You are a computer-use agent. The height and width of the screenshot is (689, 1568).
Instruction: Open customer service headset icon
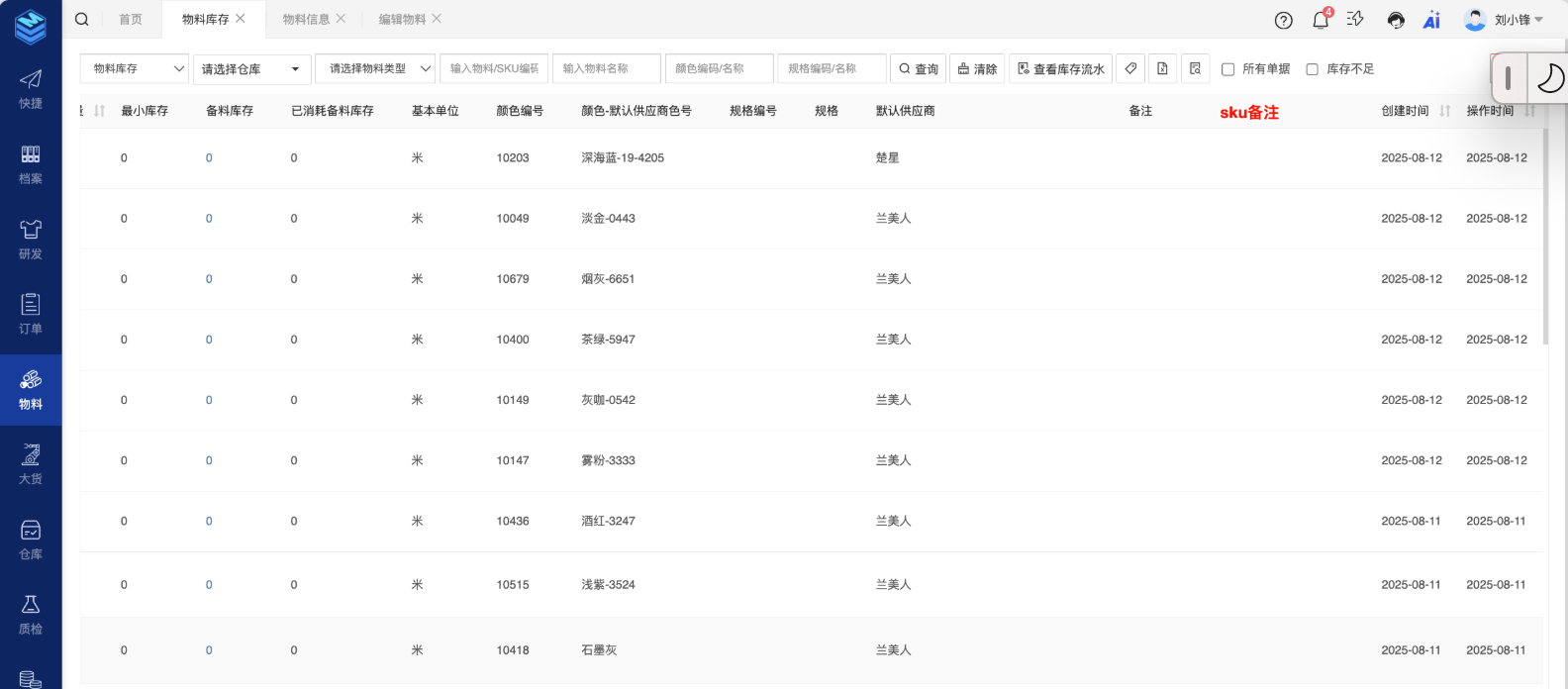tap(1396, 20)
